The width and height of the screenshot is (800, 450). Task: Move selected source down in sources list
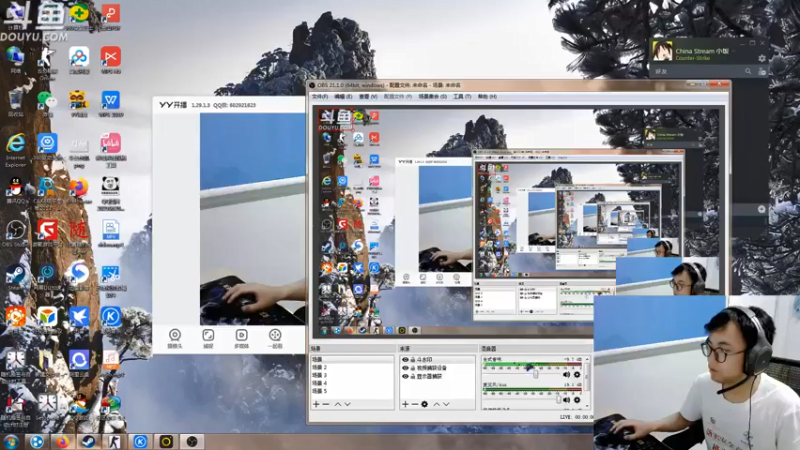tap(446, 404)
